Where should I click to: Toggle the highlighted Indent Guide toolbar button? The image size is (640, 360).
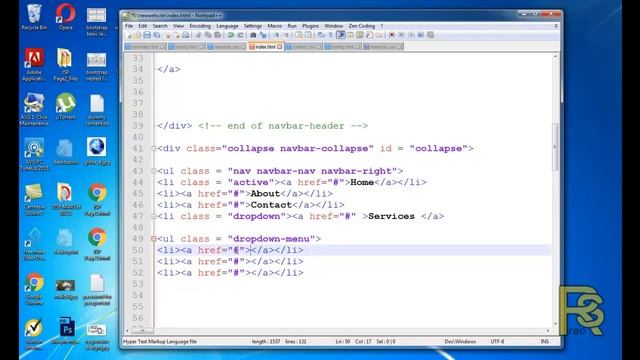tap(341, 35)
